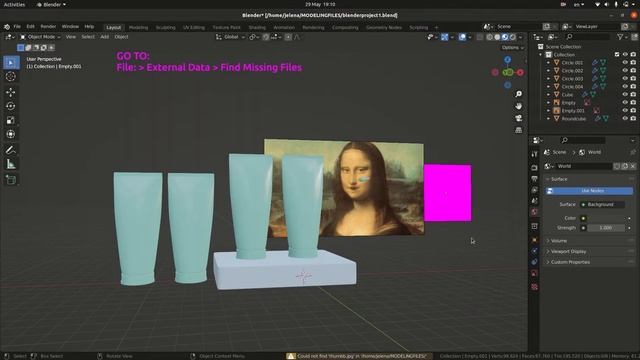Open Ubuntu Activities overview
This screenshot has height=360, width=640.
(14, 4)
